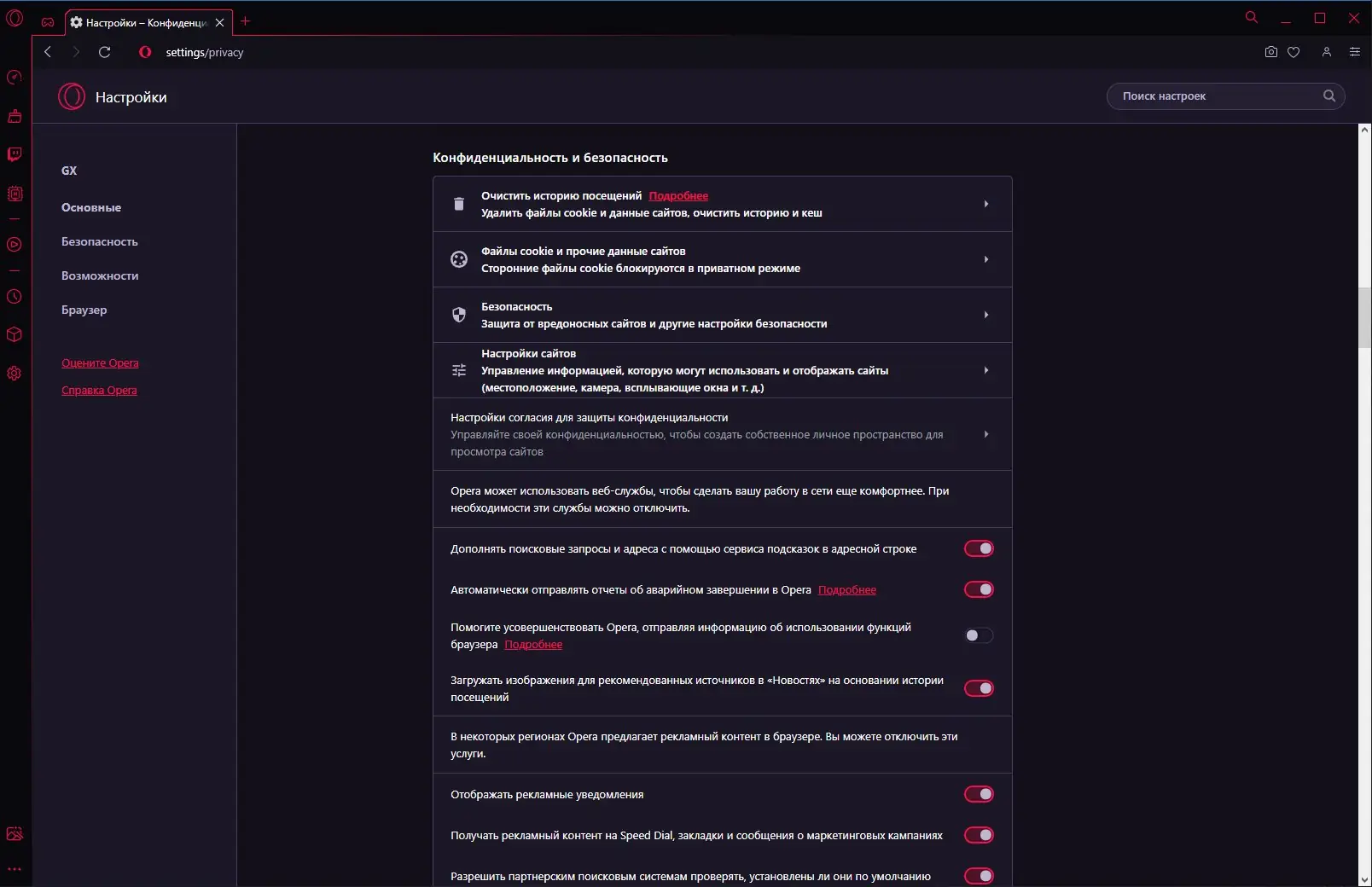
Task: Enable sending feature usage information to Opera
Action: 979,635
